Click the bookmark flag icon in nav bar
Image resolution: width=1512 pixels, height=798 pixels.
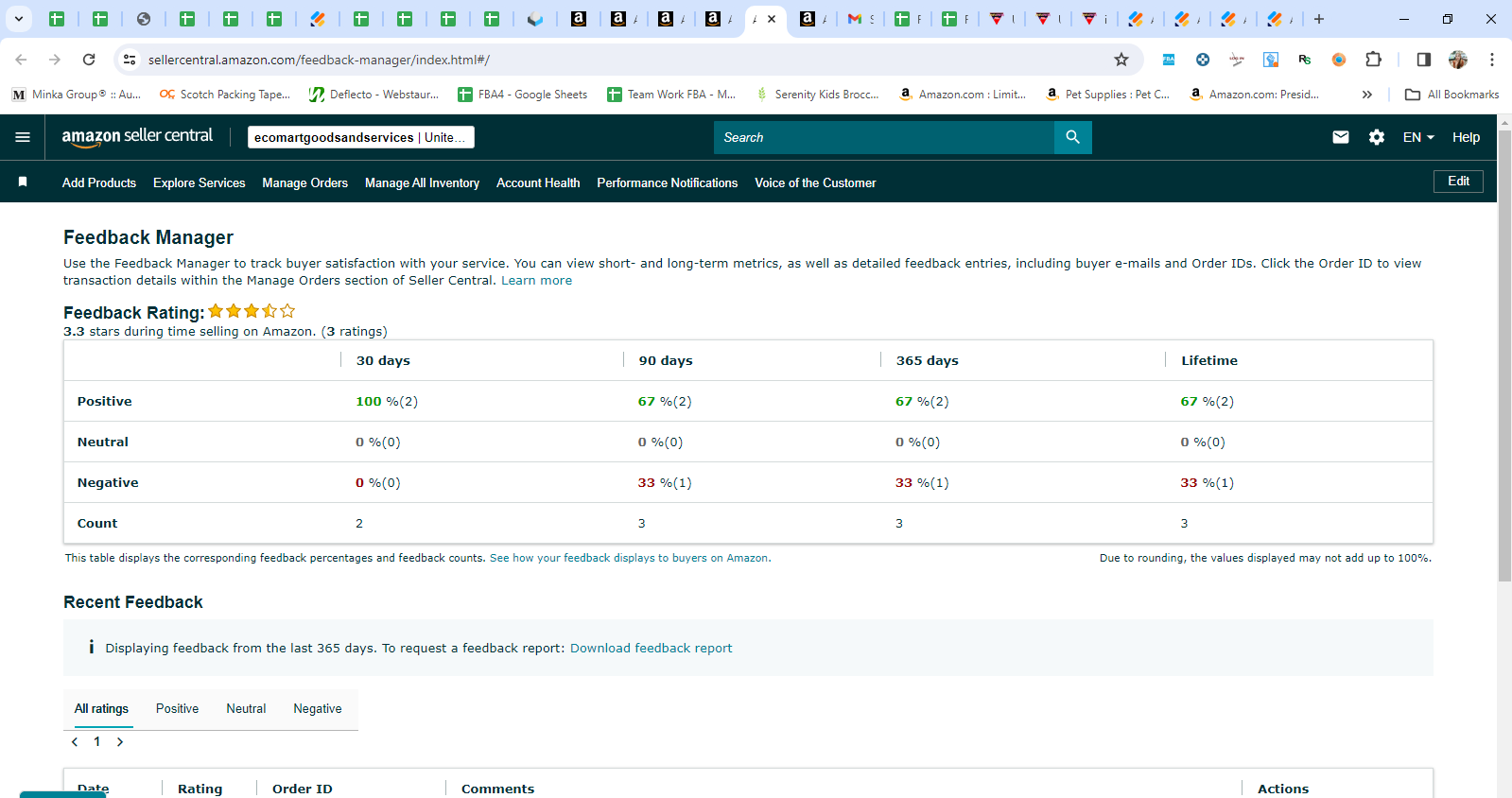pyautogui.click(x=23, y=182)
